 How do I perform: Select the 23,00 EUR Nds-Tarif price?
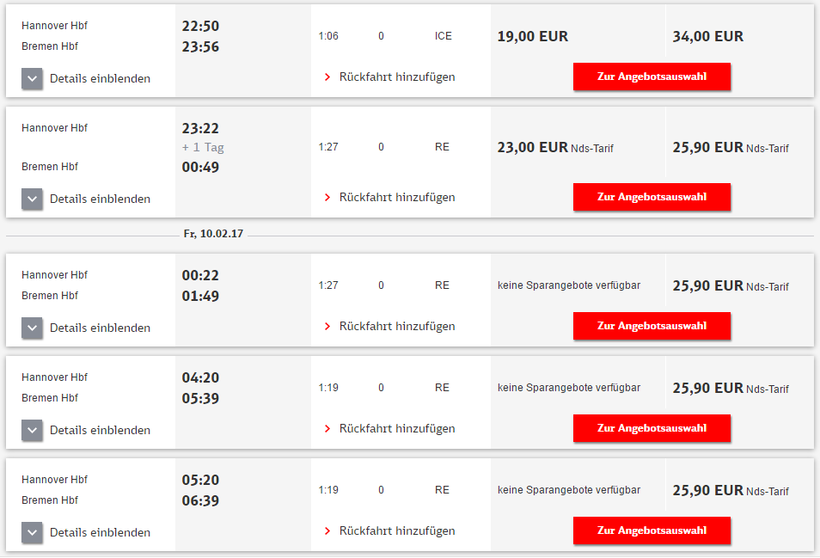532,147
